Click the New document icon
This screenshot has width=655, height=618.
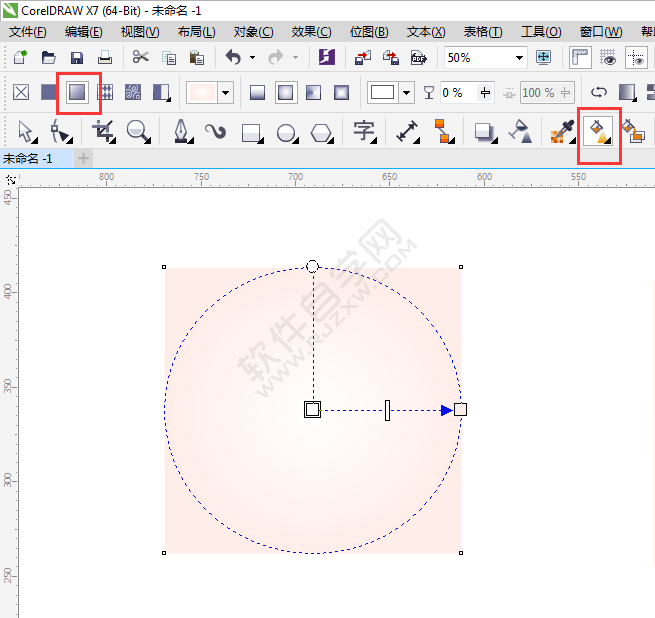20,57
